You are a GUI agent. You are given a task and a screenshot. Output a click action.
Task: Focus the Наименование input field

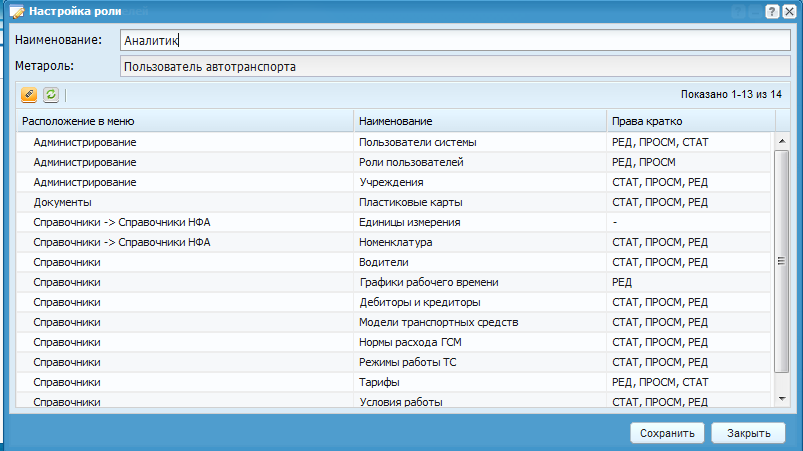point(455,40)
